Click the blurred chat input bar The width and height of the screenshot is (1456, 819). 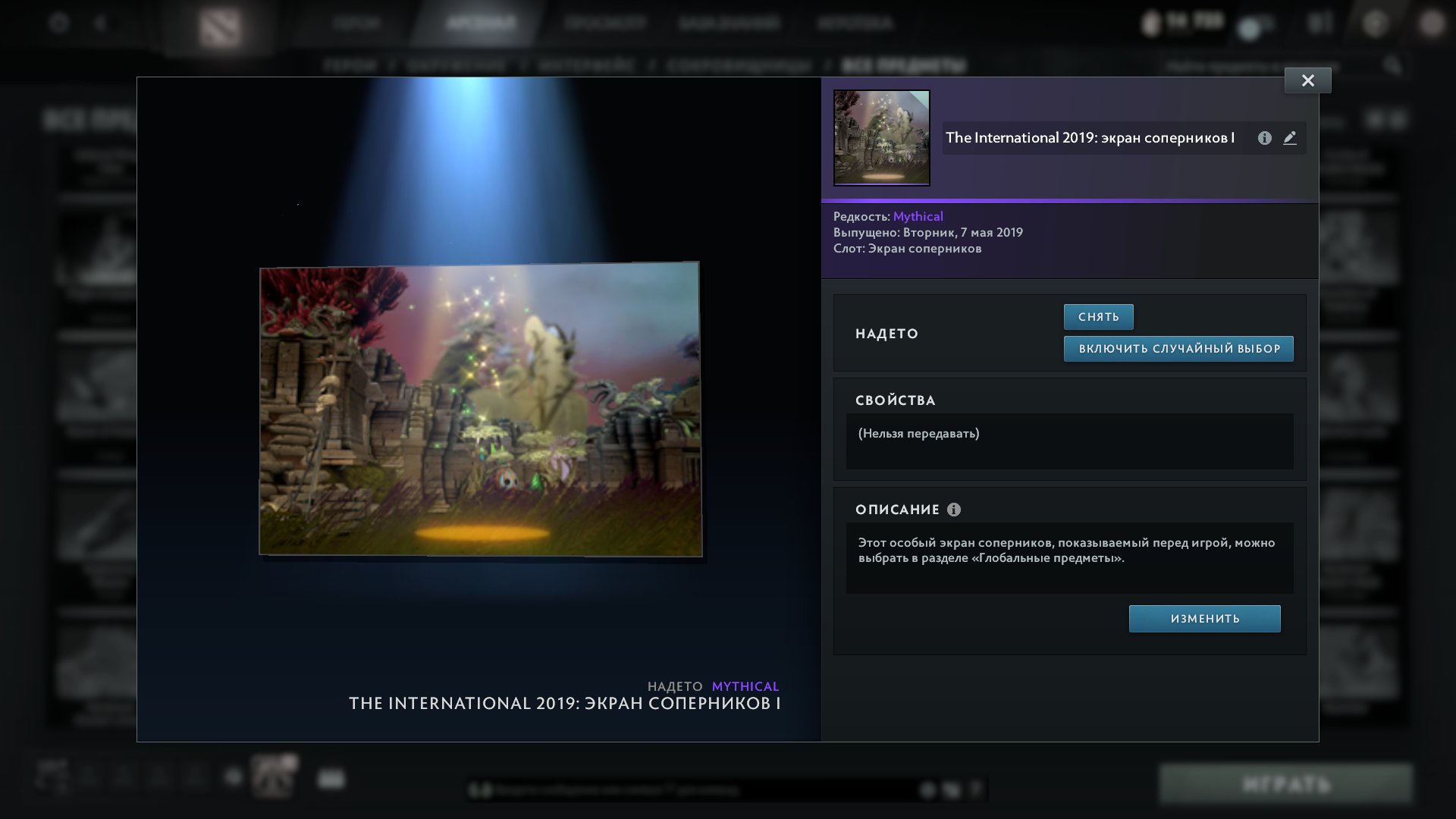click(726, 790)
